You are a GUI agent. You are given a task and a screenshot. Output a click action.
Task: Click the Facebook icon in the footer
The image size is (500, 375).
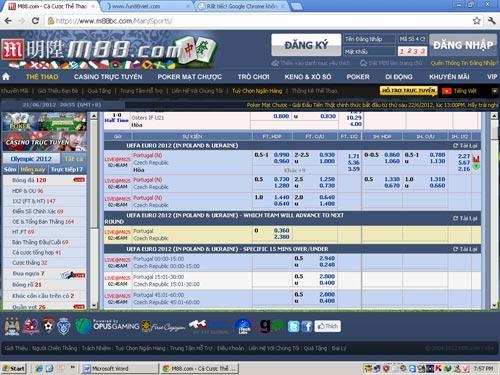(307, 326)
